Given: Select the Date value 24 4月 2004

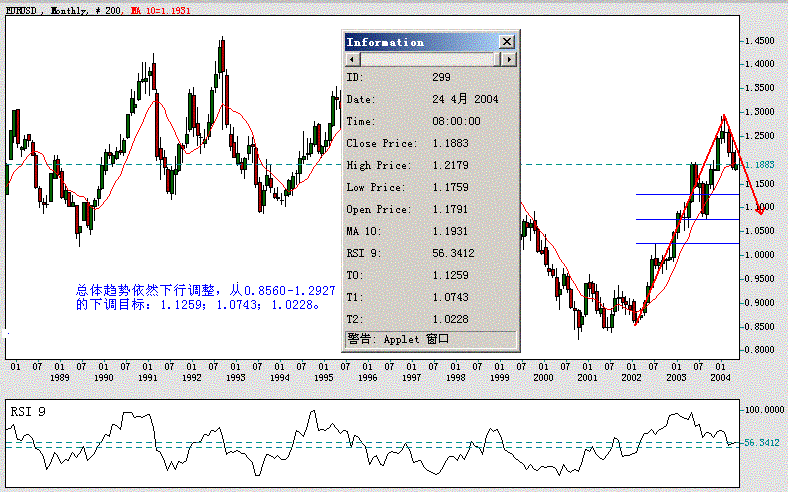Looking at the screenshot, I should (465, 99).
